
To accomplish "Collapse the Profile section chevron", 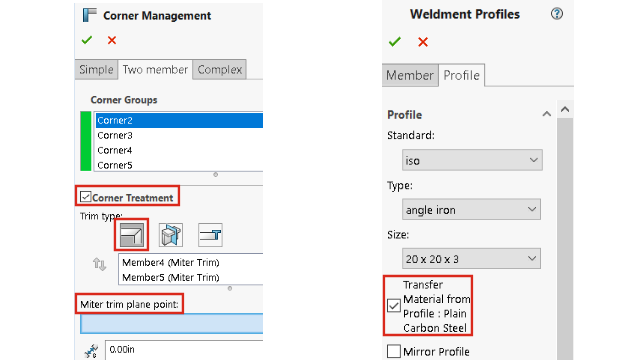I will (547, 114).
